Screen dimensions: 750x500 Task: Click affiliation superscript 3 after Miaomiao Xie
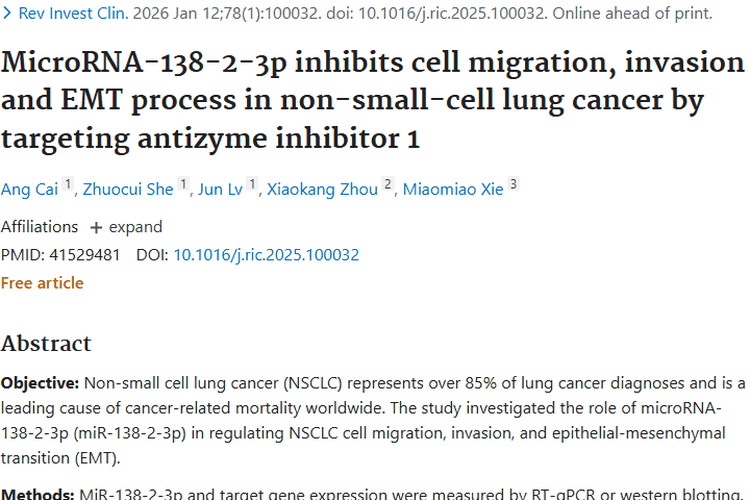pos(513,184)
